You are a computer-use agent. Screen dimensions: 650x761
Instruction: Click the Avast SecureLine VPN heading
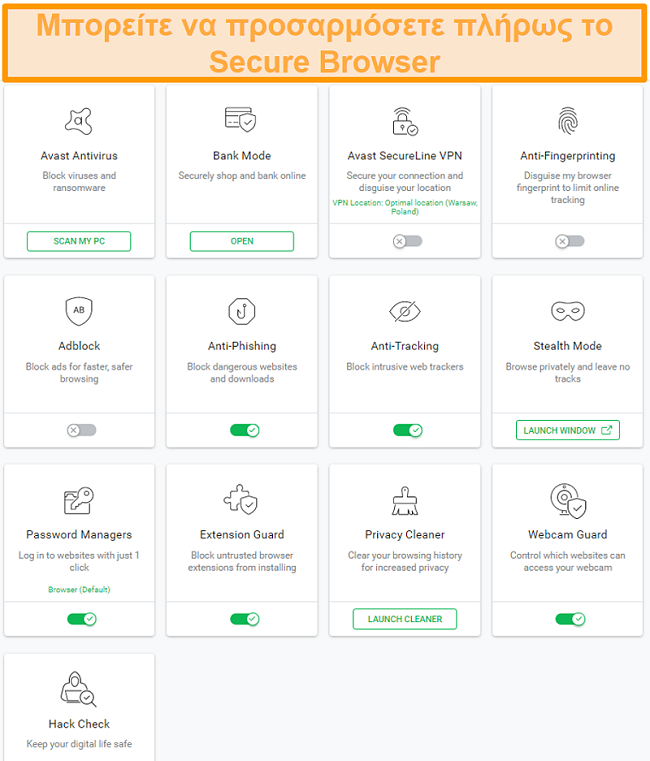coord(405,156)
